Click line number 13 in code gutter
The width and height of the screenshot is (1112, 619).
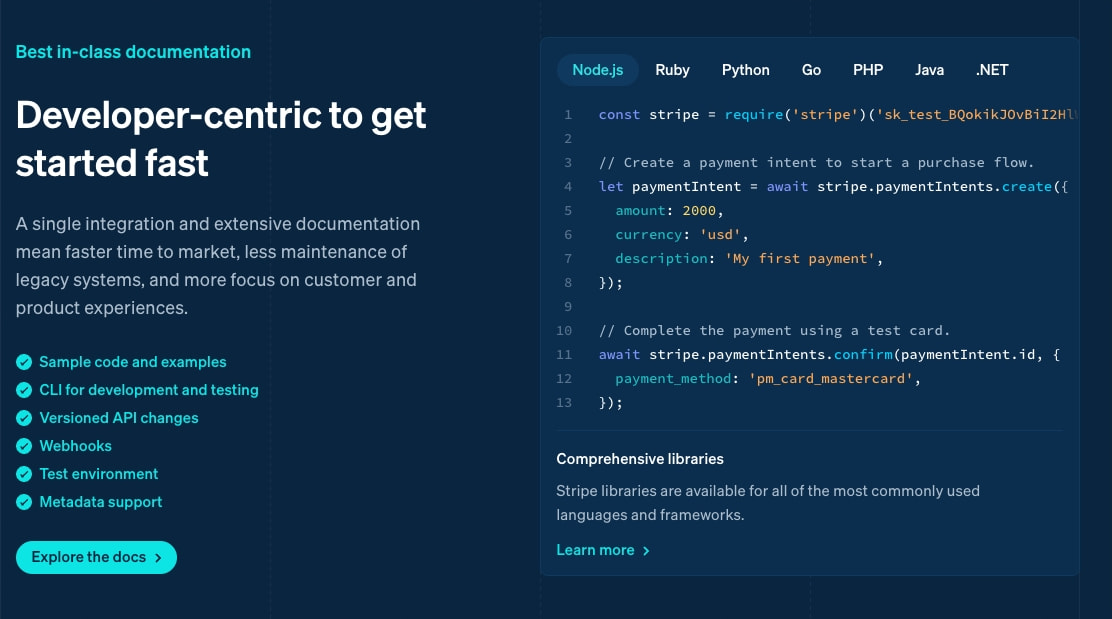[x=564, y=403]
